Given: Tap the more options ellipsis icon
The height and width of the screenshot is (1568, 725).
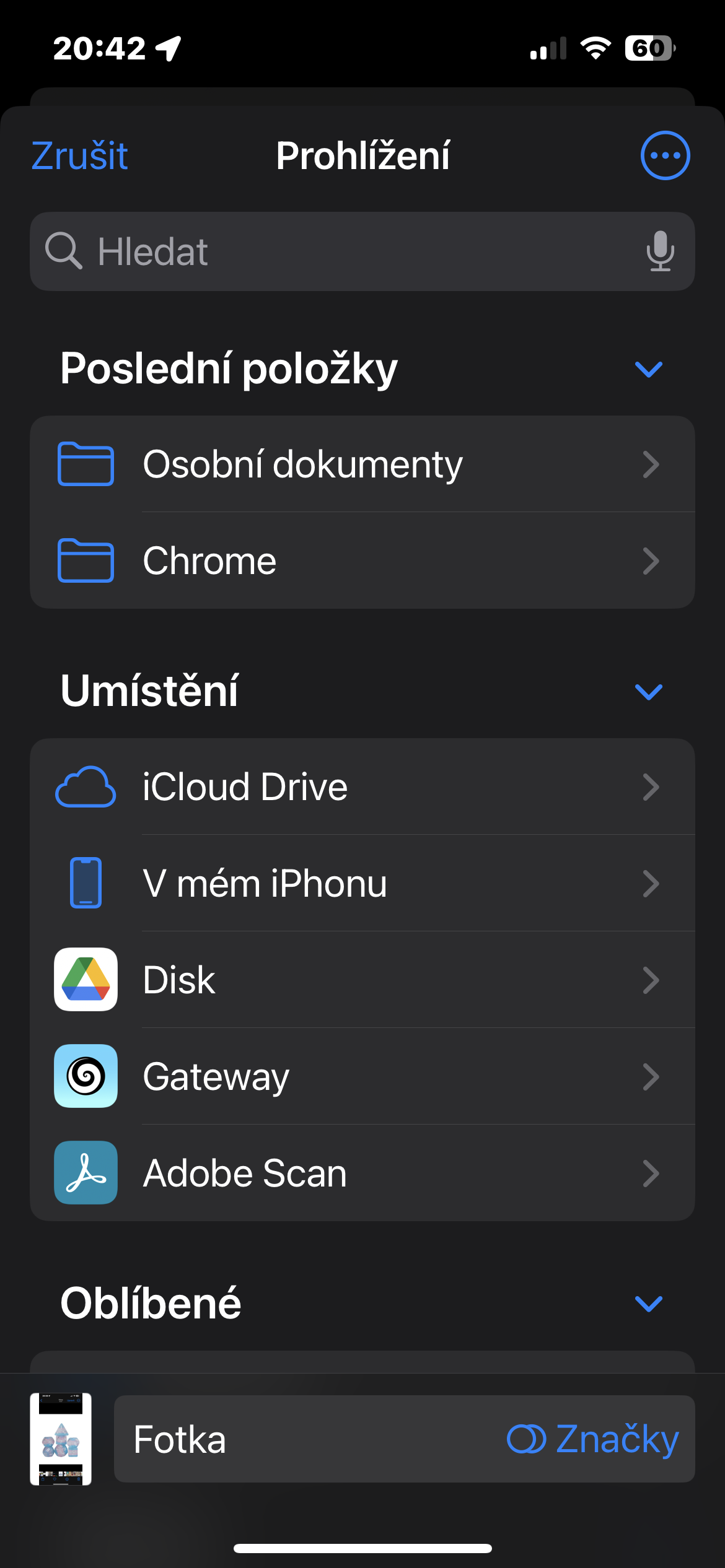Looking at the screenshot, I should tap(665, 155).
